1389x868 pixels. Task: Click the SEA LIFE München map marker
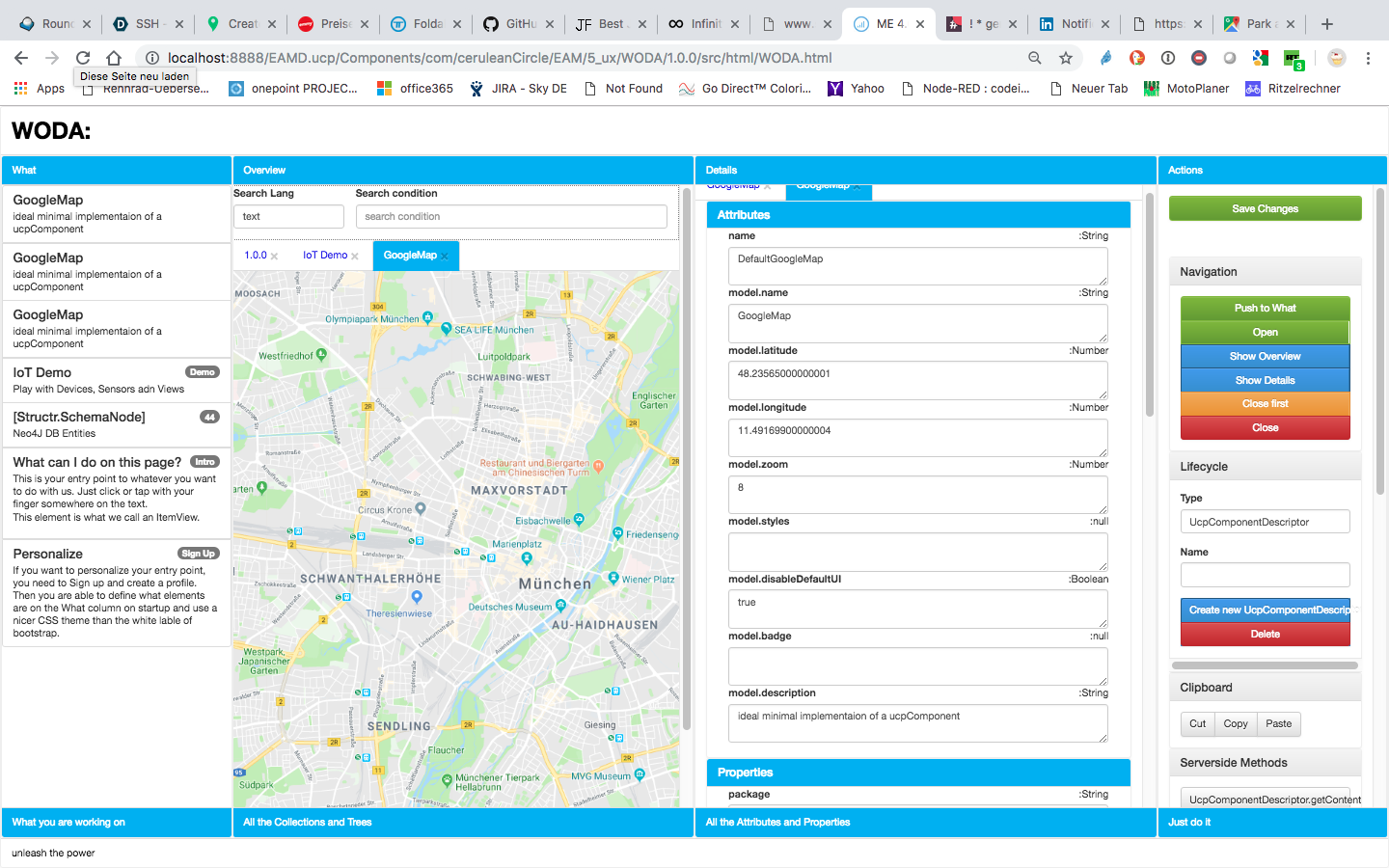click(x=447, y=329)
